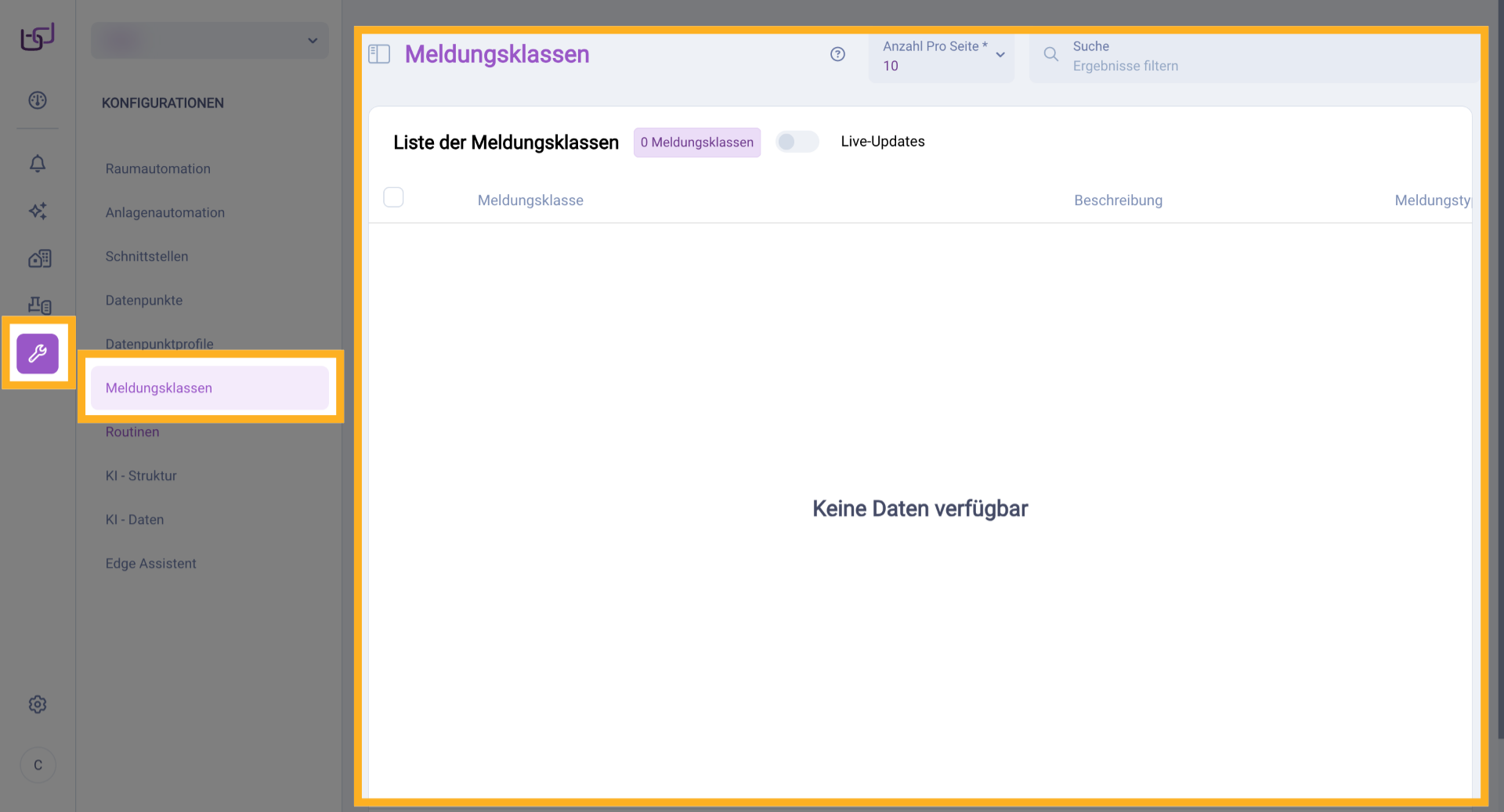This screenshot has height=812, width=1504.
Task: Click the dashboard gauge icon
Action: [x=37, y=100]
